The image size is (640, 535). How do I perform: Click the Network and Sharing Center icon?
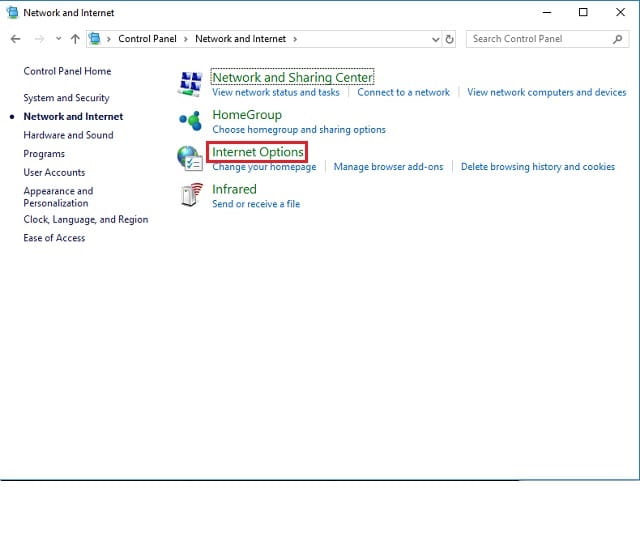190,84
